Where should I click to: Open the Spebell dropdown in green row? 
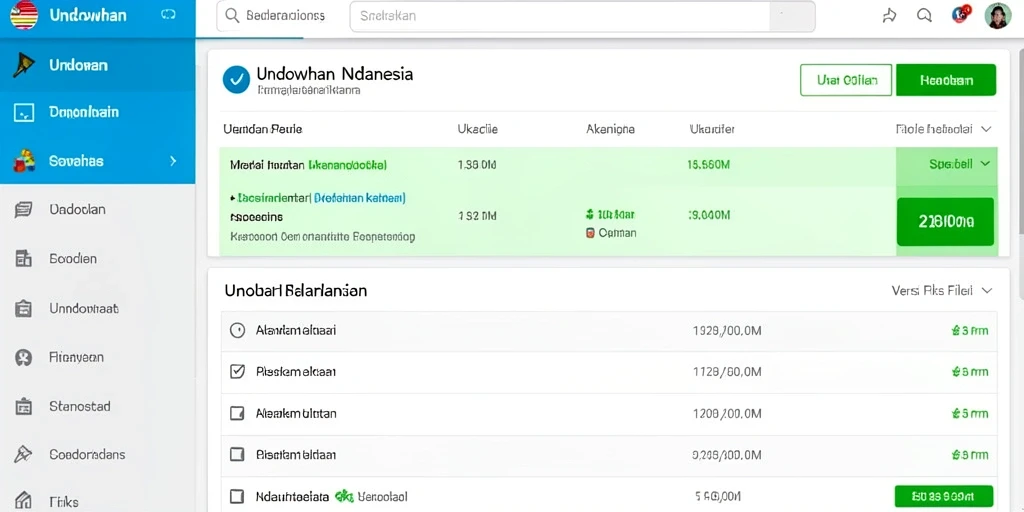click(959, 164)
